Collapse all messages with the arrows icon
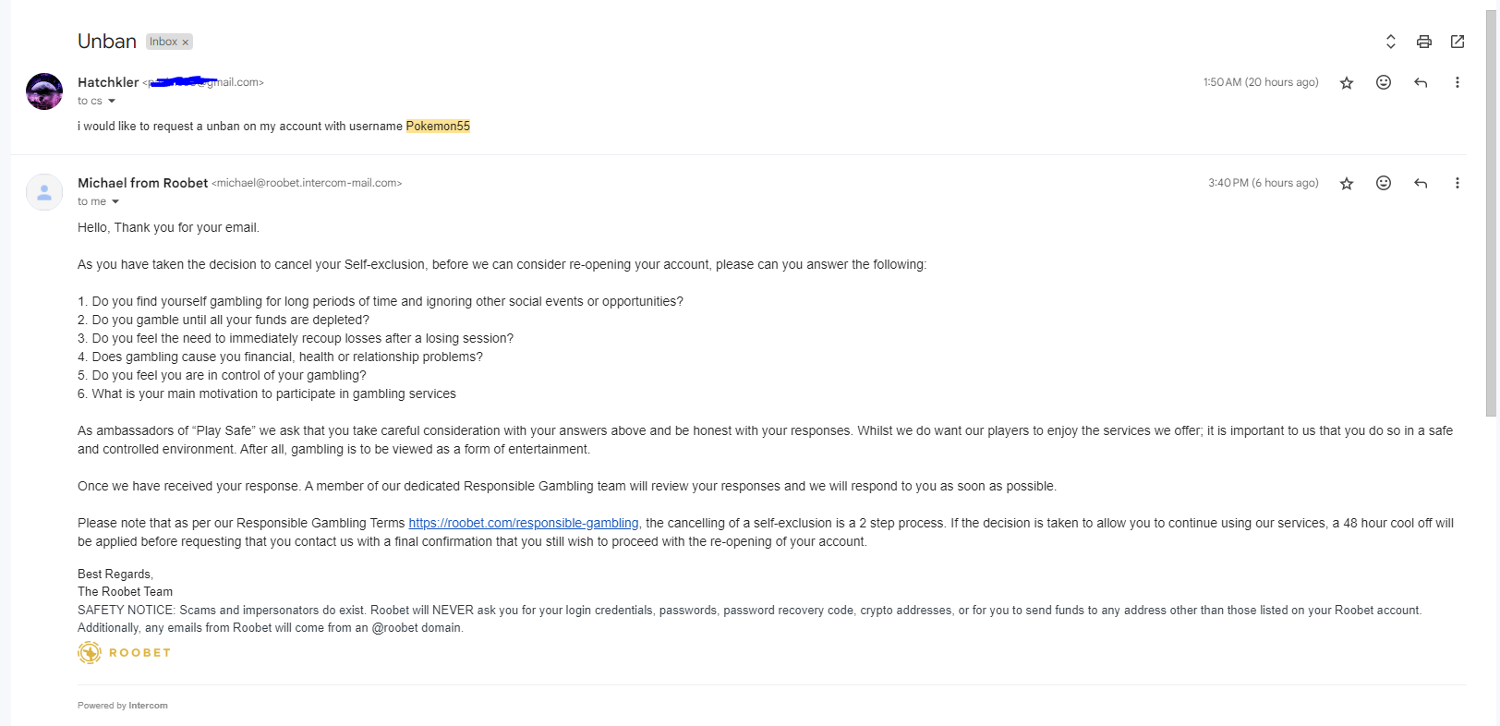The image size is (1500, 726). click(x=1390, y=41)
